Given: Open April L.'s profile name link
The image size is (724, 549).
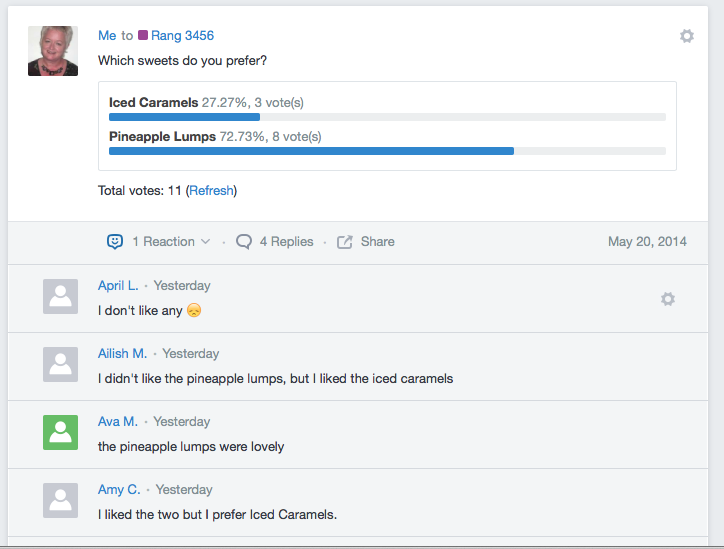Looking at the screenshot, I should click(x=118, y=285).
